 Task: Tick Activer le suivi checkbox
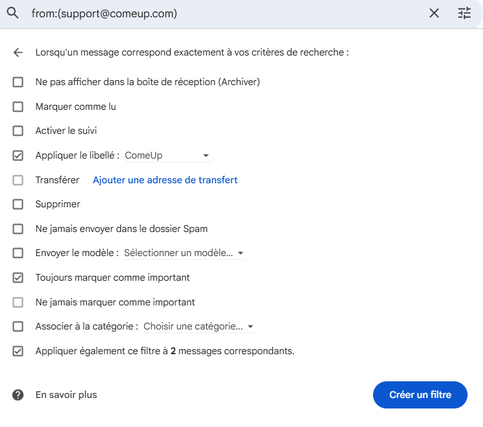tap(18, 131)
